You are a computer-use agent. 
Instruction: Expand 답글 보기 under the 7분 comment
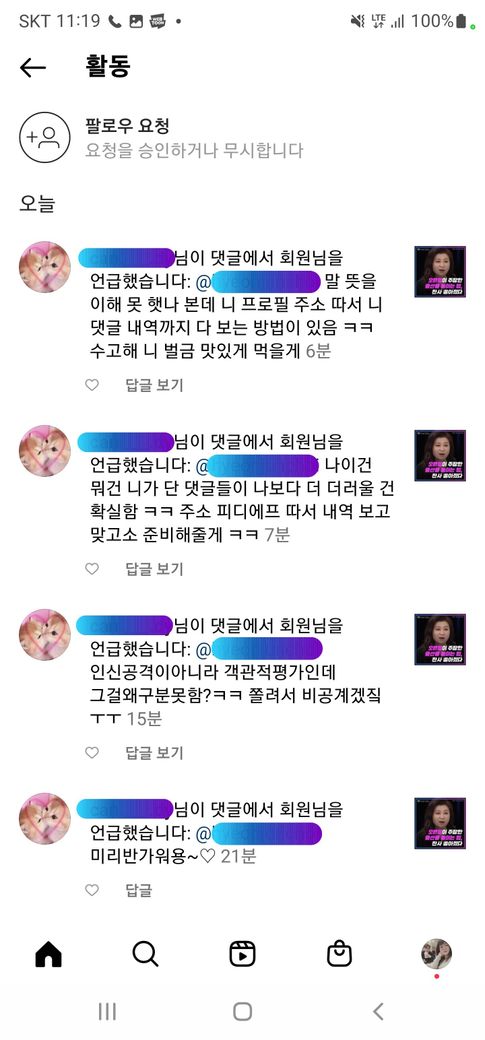click(x=155, y=568)
